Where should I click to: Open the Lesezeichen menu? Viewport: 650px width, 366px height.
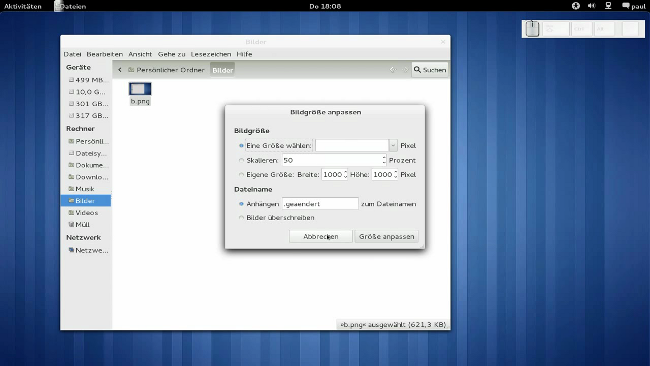pyautogui.click(x=211, y=54)
